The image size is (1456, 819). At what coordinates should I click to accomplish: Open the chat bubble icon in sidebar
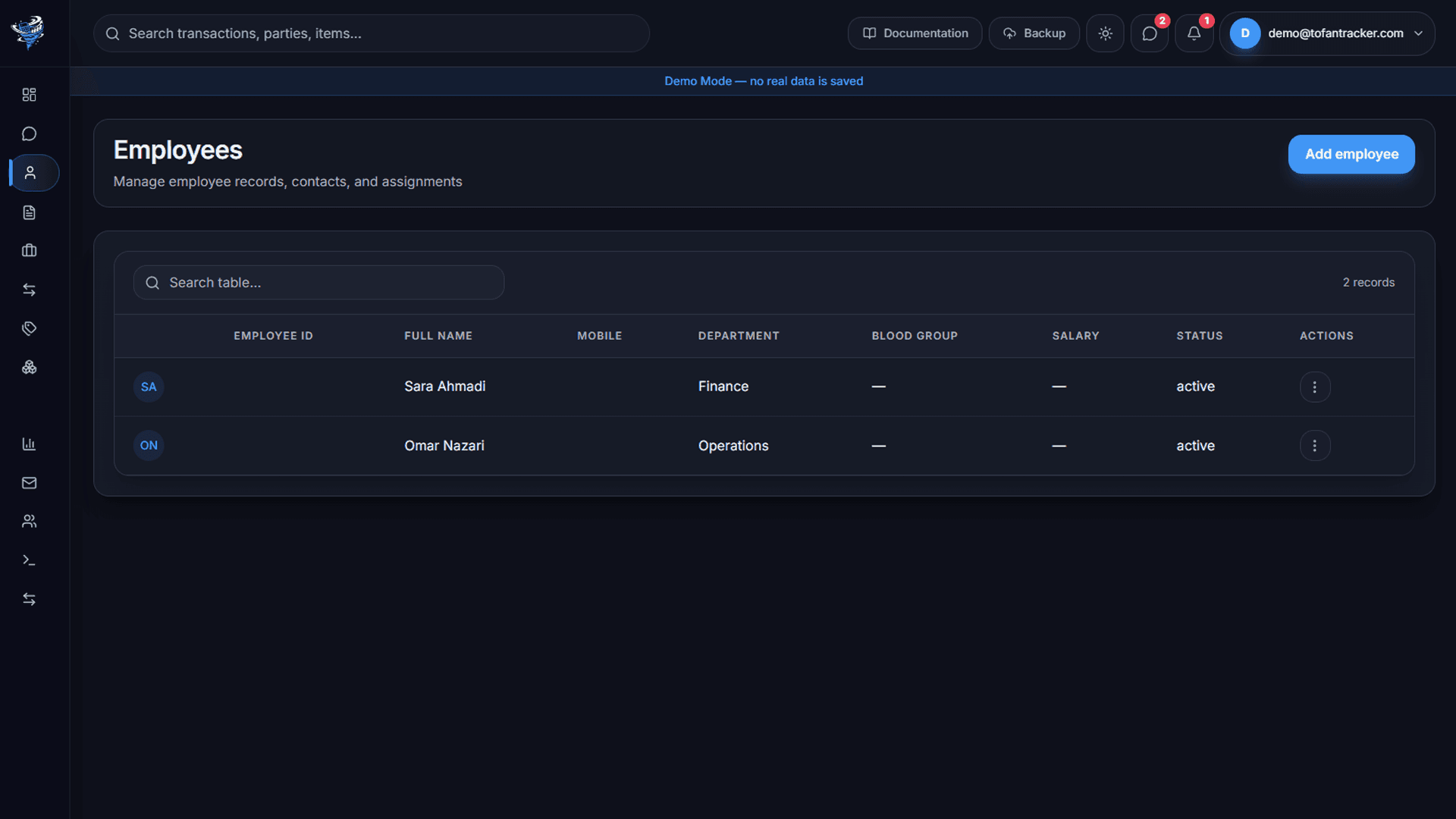point(29,134)
